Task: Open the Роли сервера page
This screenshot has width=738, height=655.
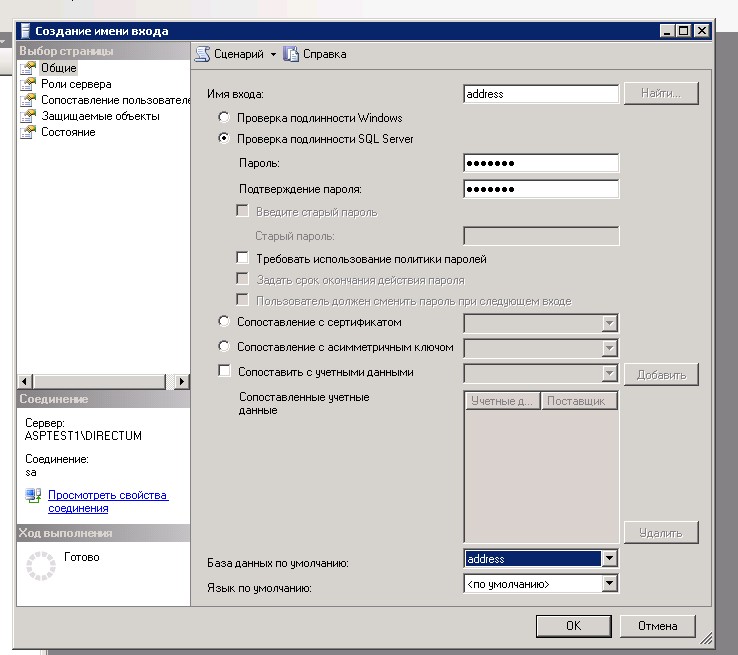Action: click(76, 84)
